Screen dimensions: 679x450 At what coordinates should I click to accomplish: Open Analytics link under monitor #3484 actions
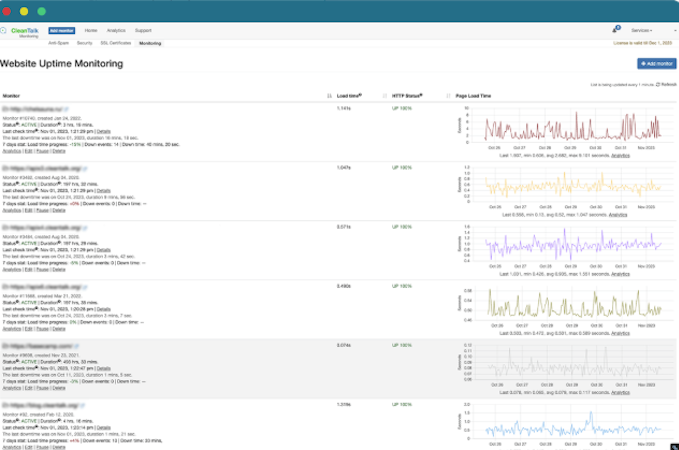pos(12,270)
